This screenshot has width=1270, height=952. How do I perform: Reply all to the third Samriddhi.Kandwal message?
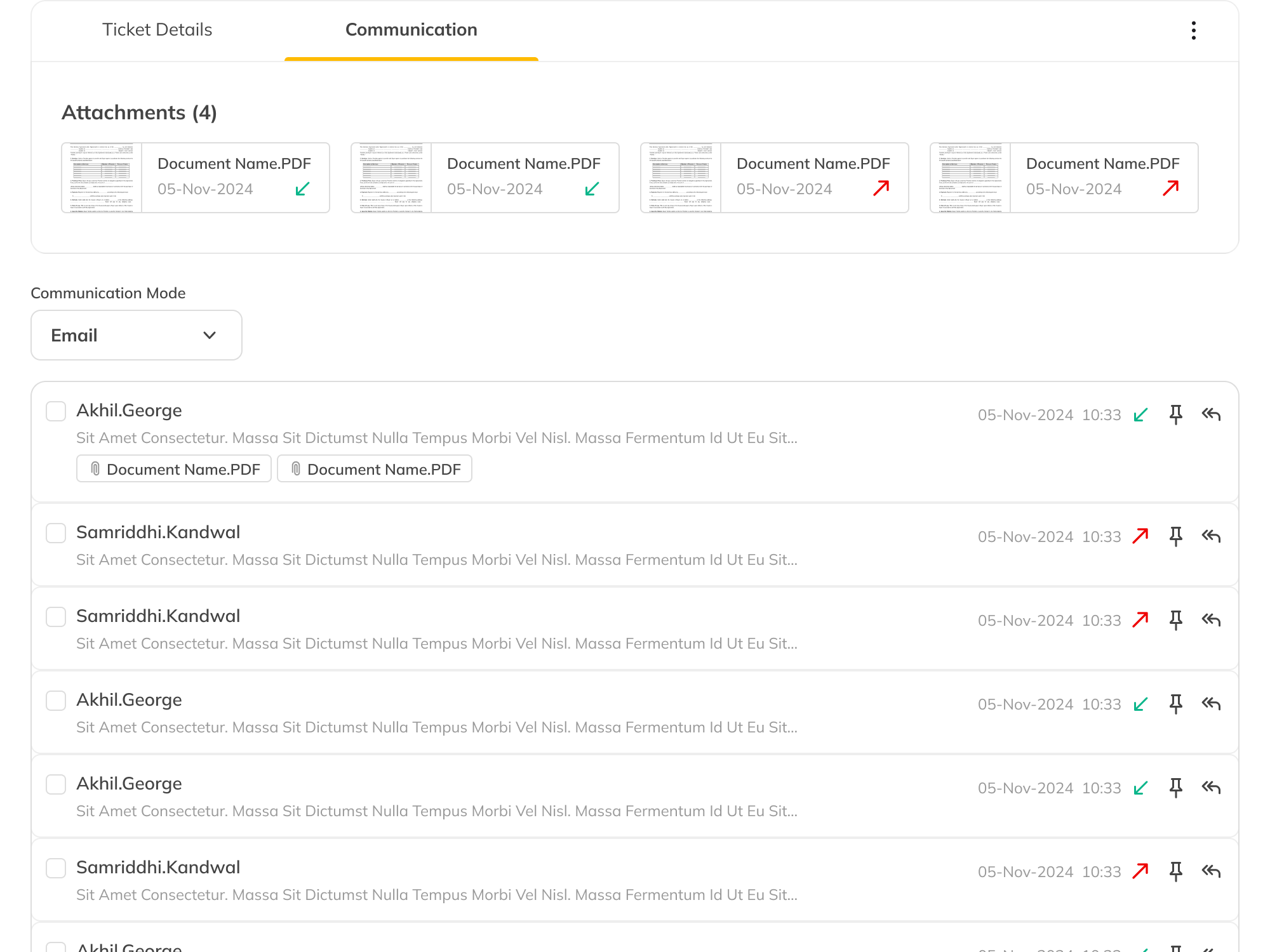point(1212,871)
